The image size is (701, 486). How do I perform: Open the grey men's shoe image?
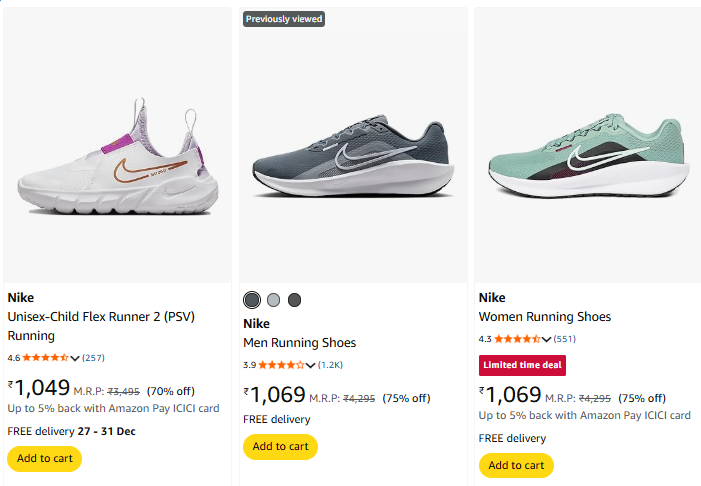[353, 160]
